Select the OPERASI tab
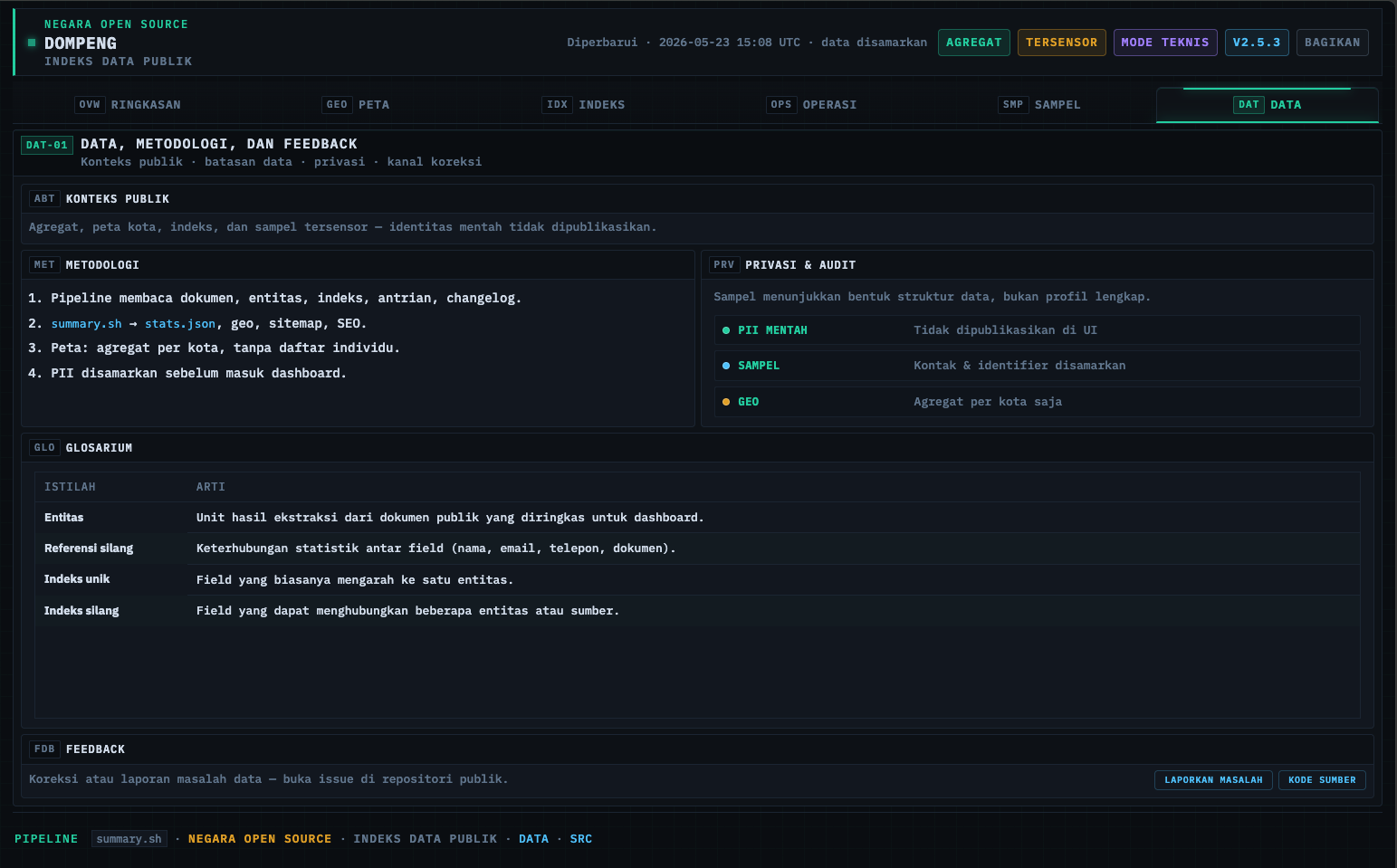The height and width of the screenshot is (868, 1397). coord(812,105)
